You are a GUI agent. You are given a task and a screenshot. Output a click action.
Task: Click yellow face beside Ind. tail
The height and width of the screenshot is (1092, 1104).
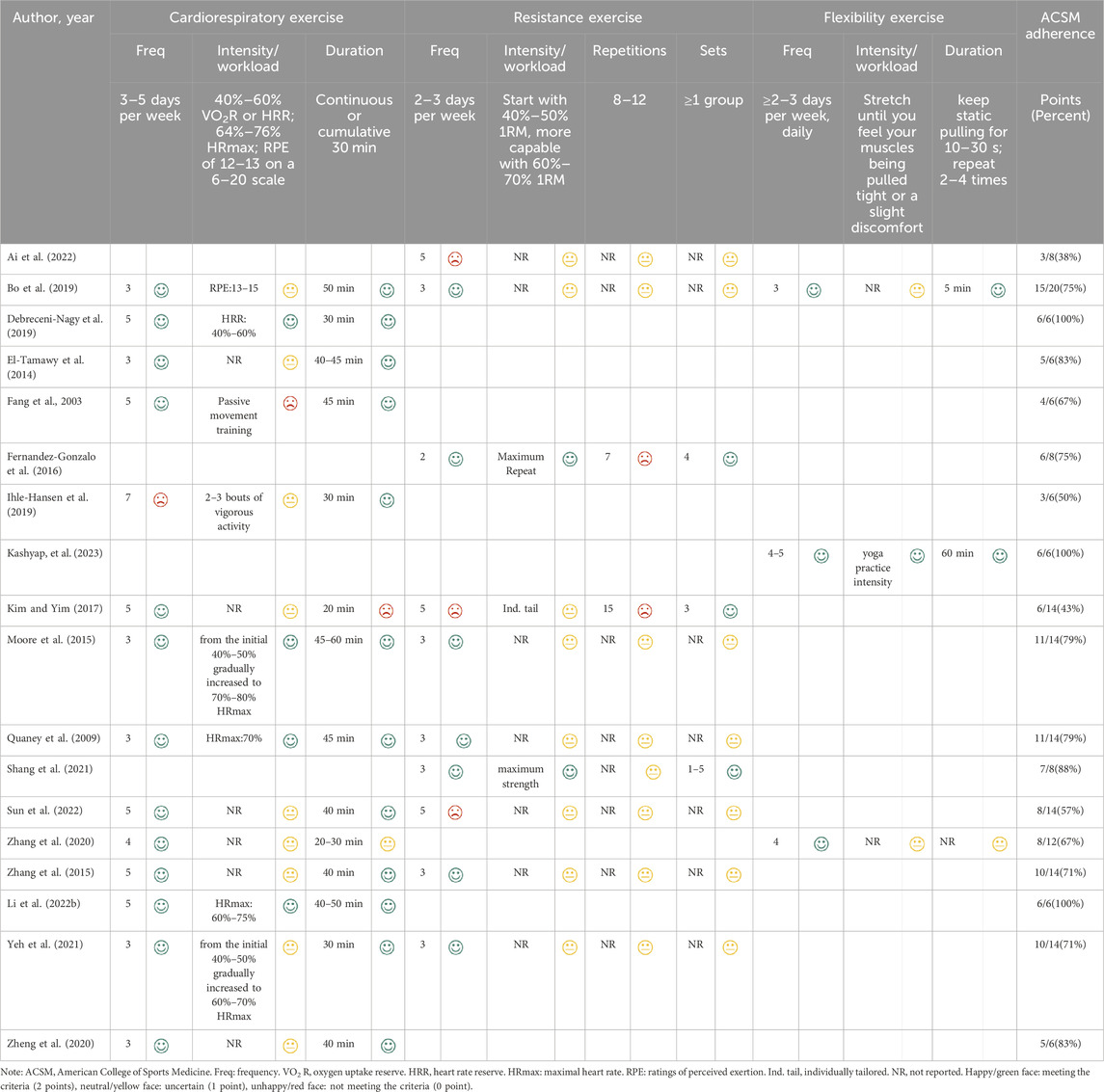point(570,611)
